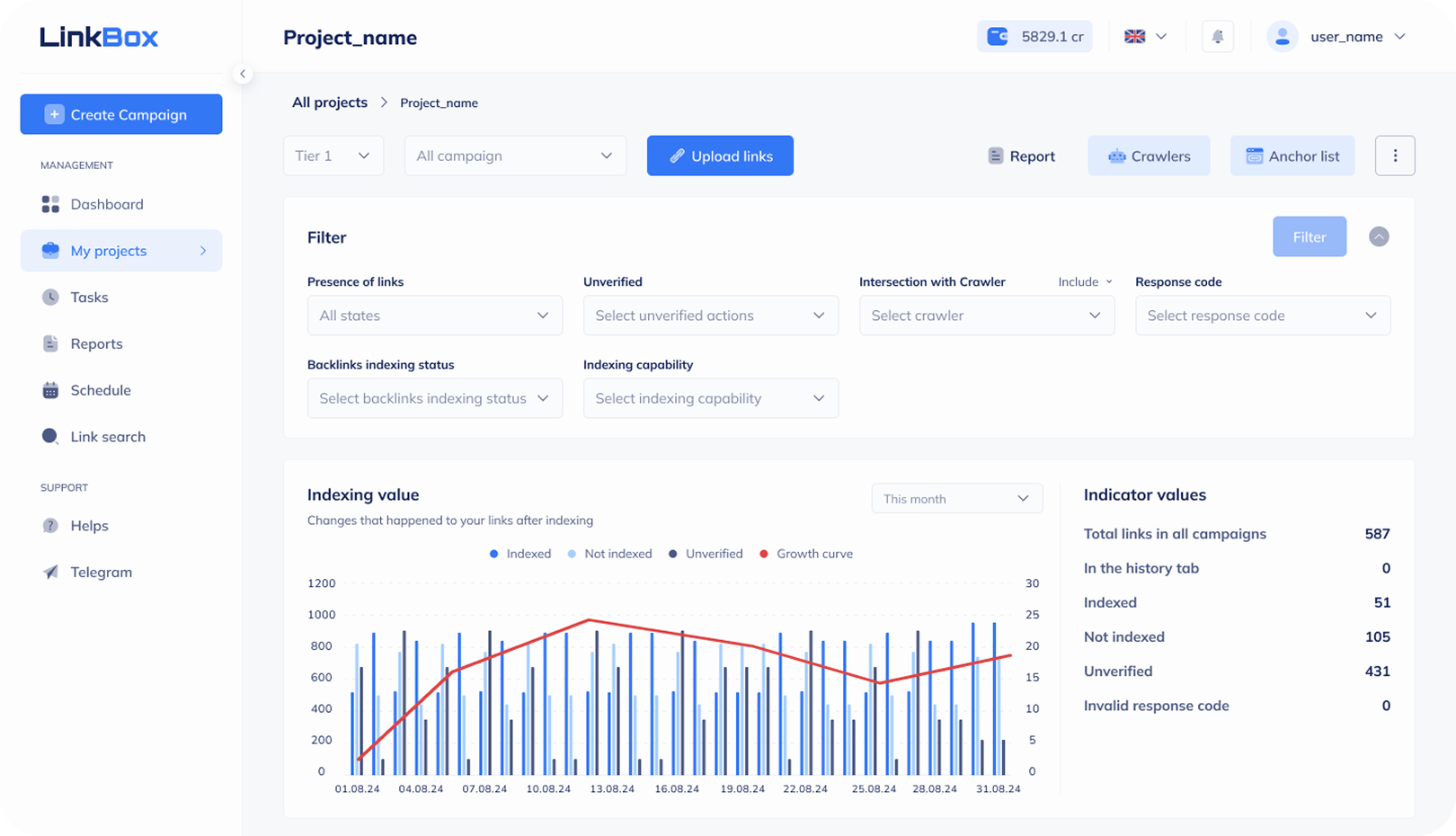Open Link search from the sidebar
The width and height of the screenshot is (1456, 836).
point(107,437)
